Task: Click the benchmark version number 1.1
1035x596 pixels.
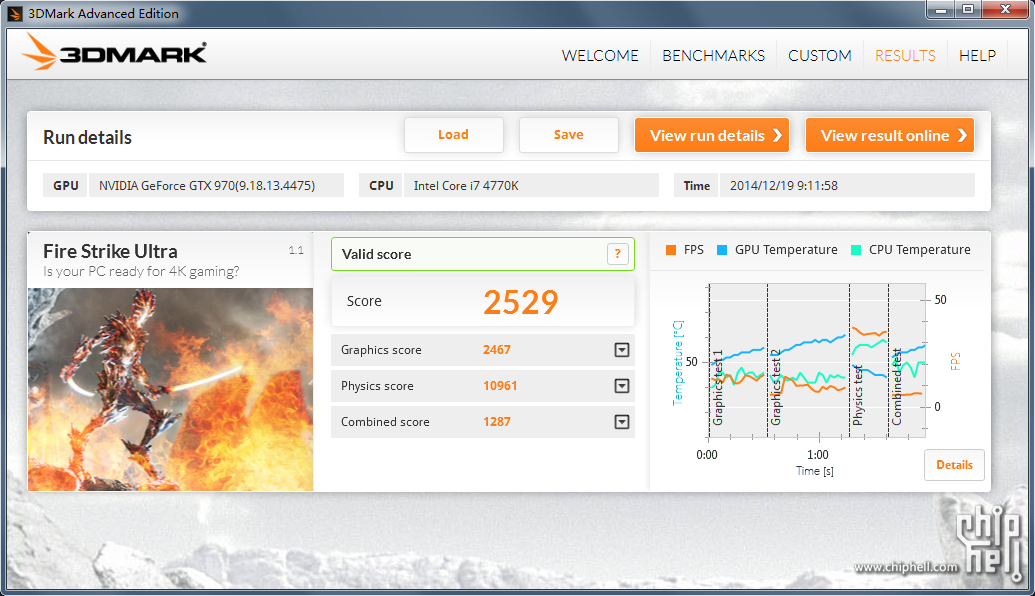Action: pyautogui.click(x=296, y=250)
